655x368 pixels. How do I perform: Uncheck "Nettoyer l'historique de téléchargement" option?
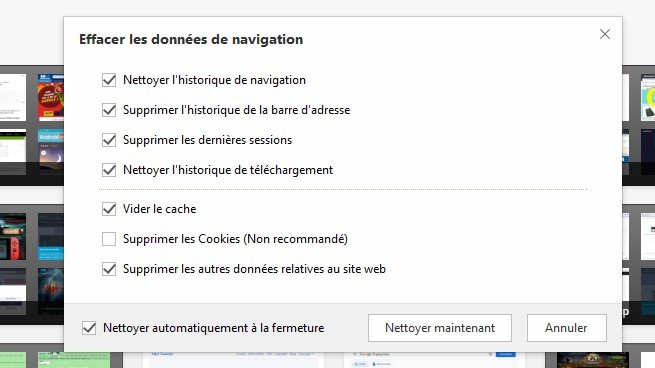[109, 170]
